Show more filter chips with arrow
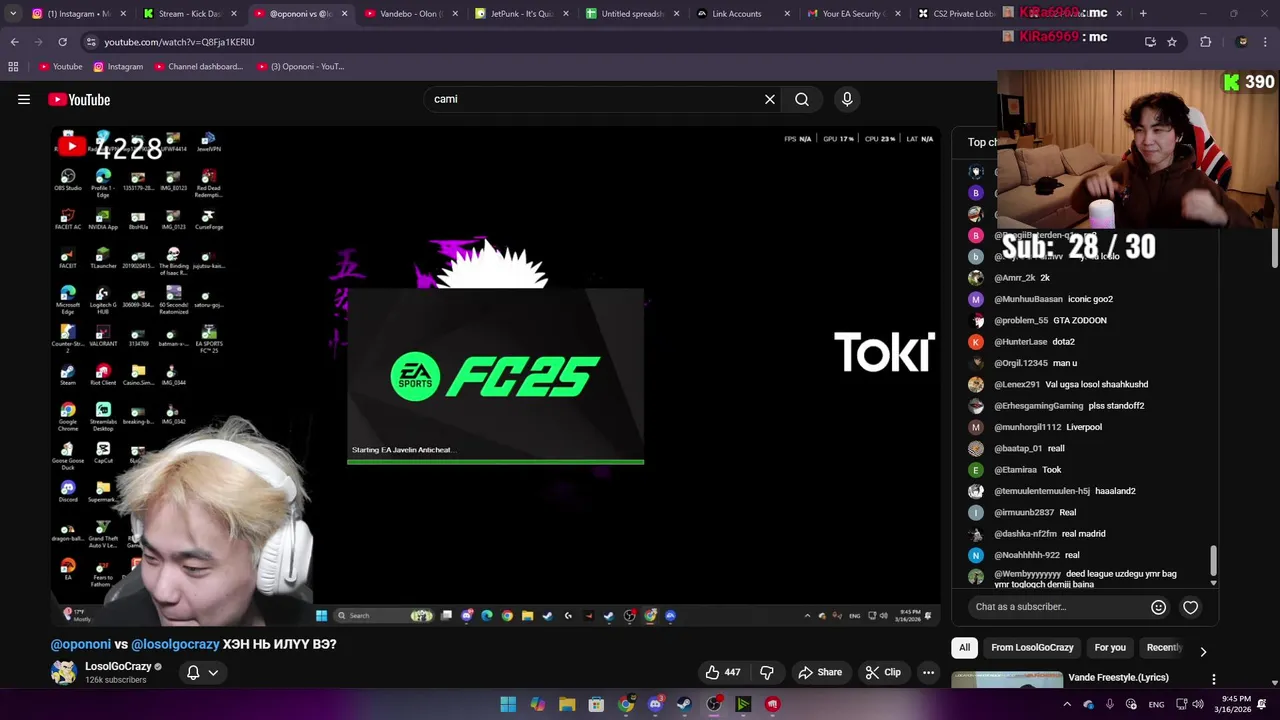The width and height of the screenshot is (1280, 720). click(x=1203, y=651)
